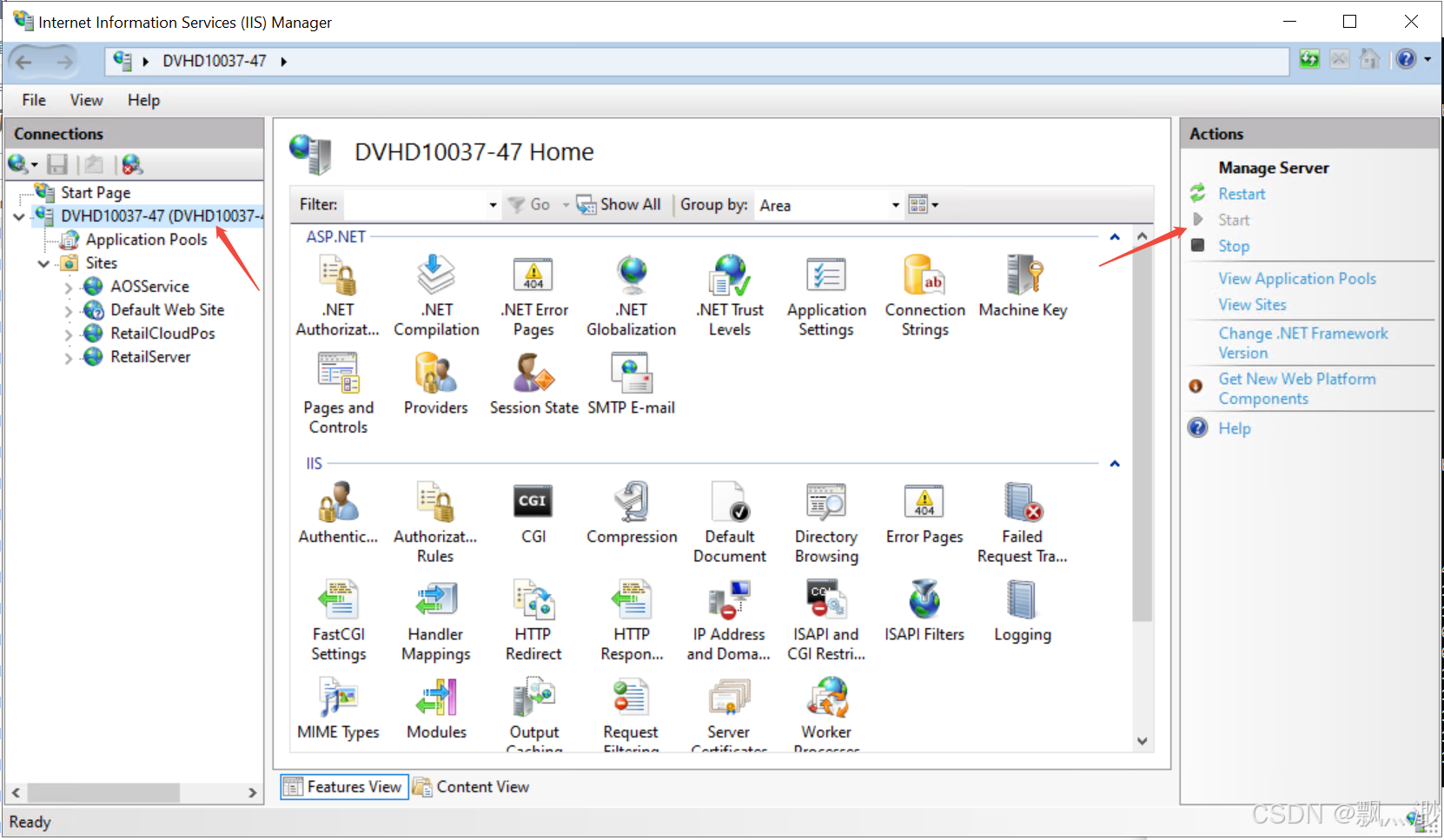Open .NET Authorization Rules feature
1444x840 pixels.
(x=338, y=296)
